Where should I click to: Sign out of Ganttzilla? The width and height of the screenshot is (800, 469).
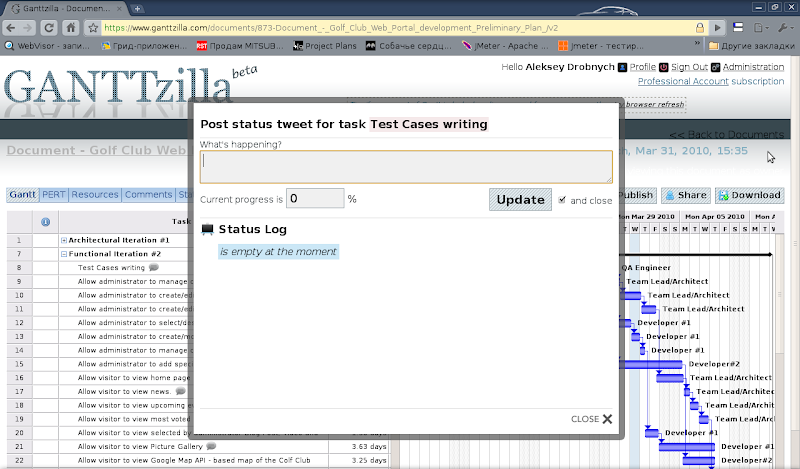[689, 67]
